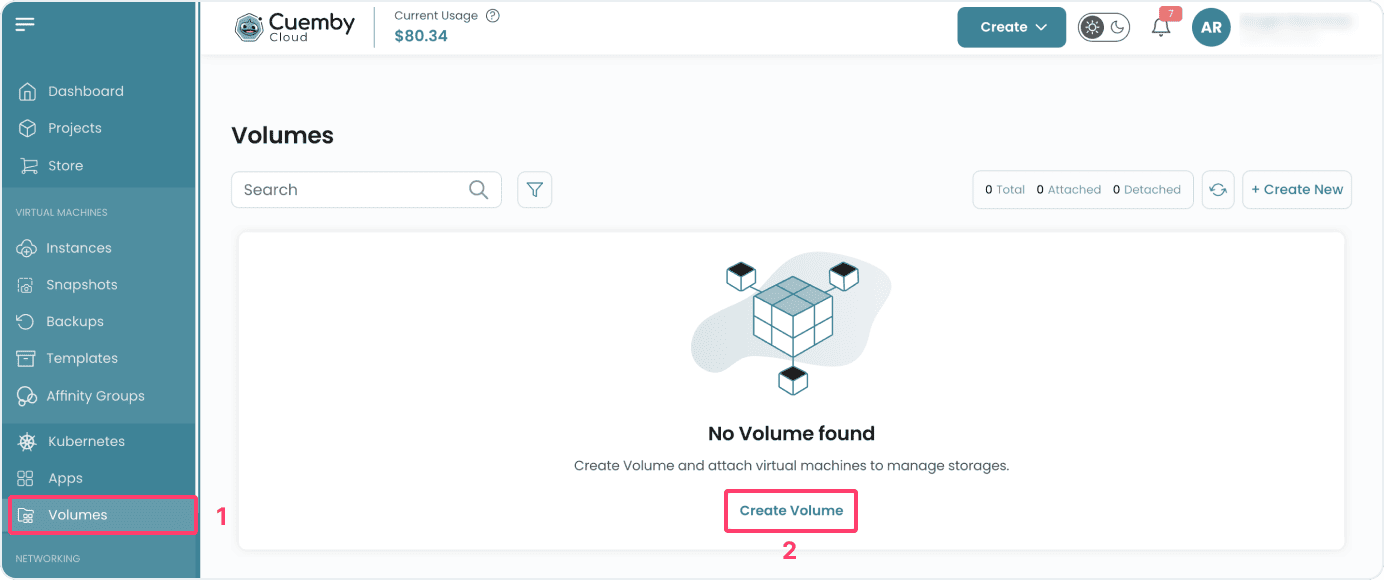Toggle the light/dark theme switch
1384x580 pixels.
(x=1104, y=28)
